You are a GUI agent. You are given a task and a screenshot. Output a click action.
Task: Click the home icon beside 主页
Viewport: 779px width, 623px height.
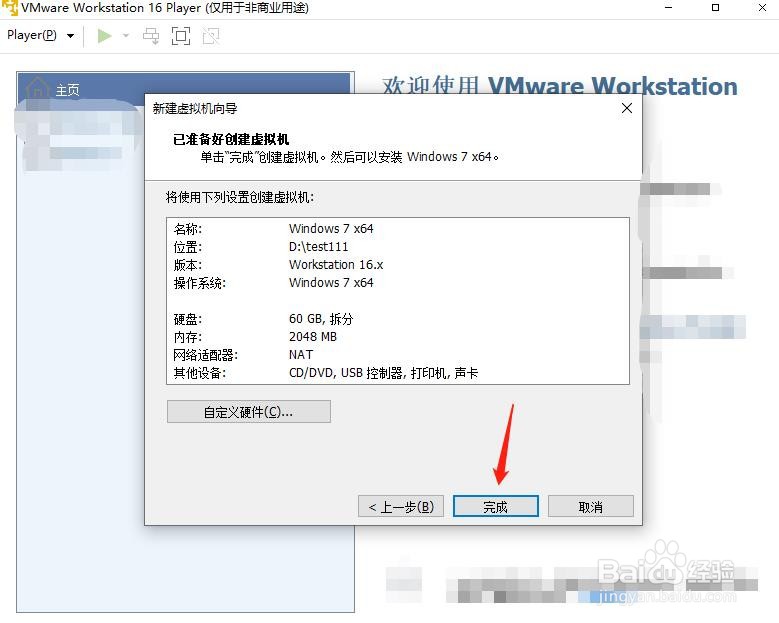pyautogui.click(x=38, y=88)
